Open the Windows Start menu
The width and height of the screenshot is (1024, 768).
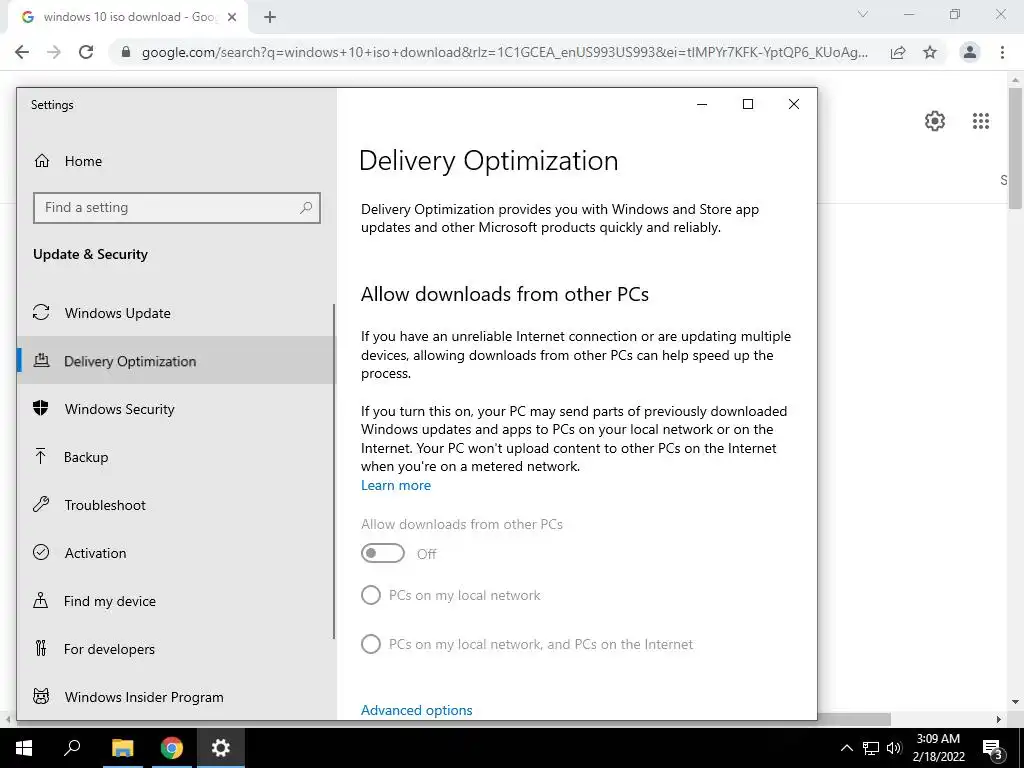[24, 748]
